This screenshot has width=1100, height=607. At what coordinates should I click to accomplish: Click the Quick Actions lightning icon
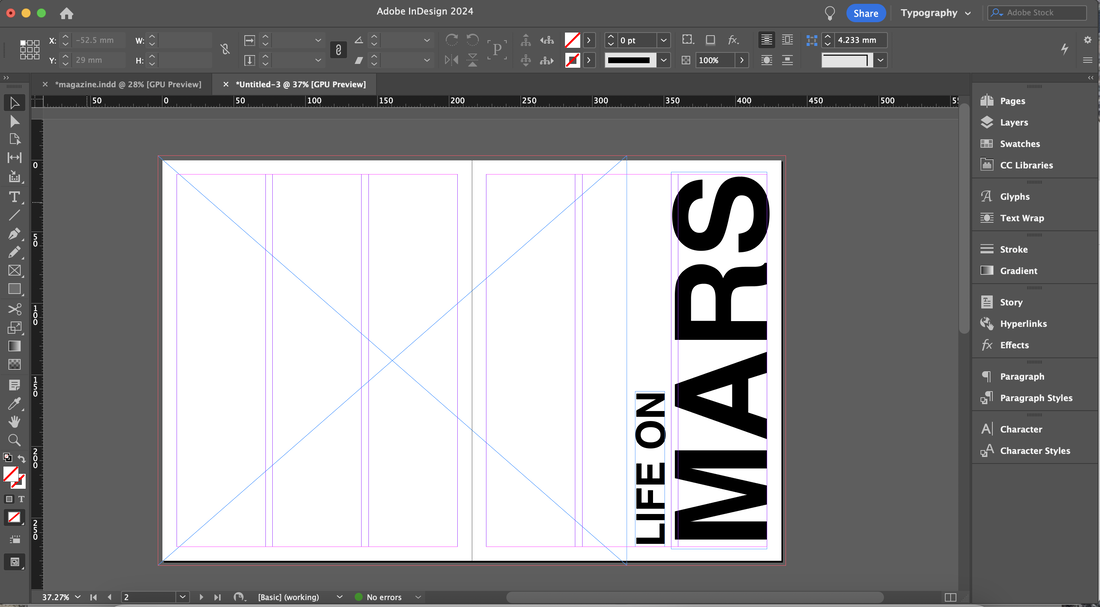tap(1064, 48)
